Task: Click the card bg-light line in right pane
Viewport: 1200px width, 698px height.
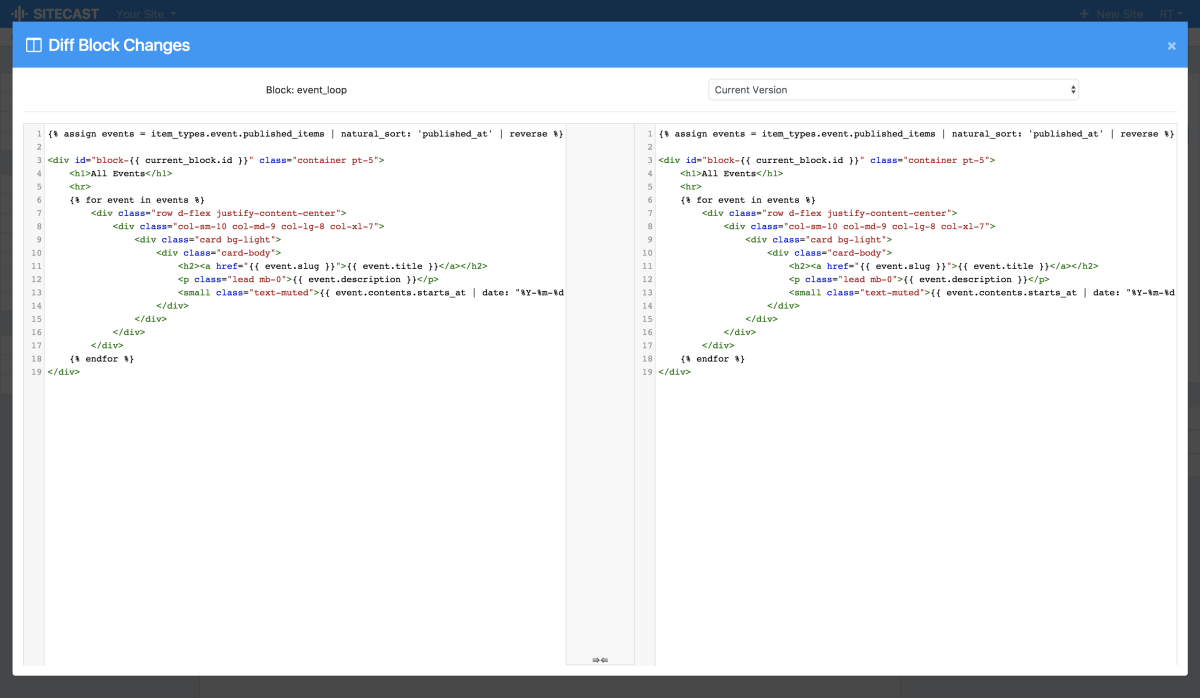Action: 819,239
